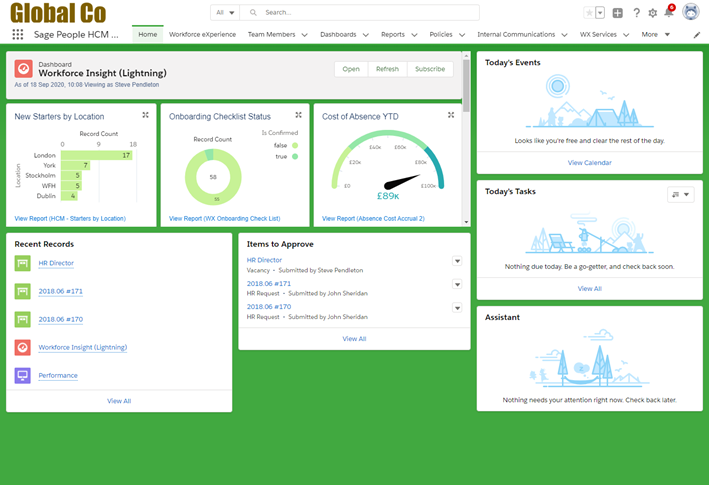Open the View Calendar link

click(x=589, y=162)
